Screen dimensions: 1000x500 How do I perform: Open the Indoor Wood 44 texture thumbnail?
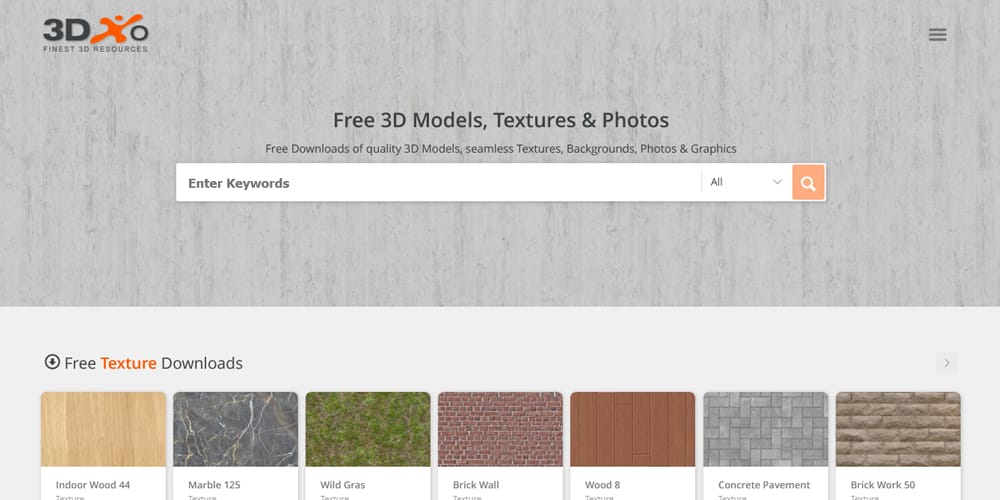[103, 429]
